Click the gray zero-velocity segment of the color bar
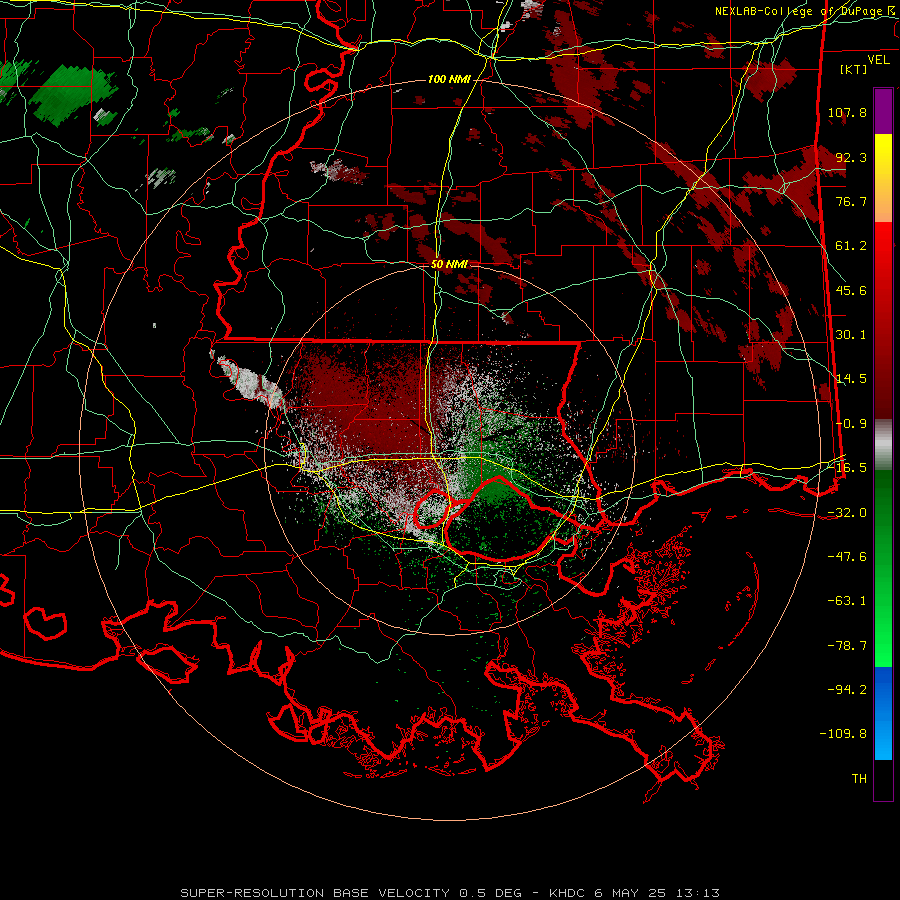Viewport: 900px width, 900px height. pyautogui.click(x=883, y=445)
